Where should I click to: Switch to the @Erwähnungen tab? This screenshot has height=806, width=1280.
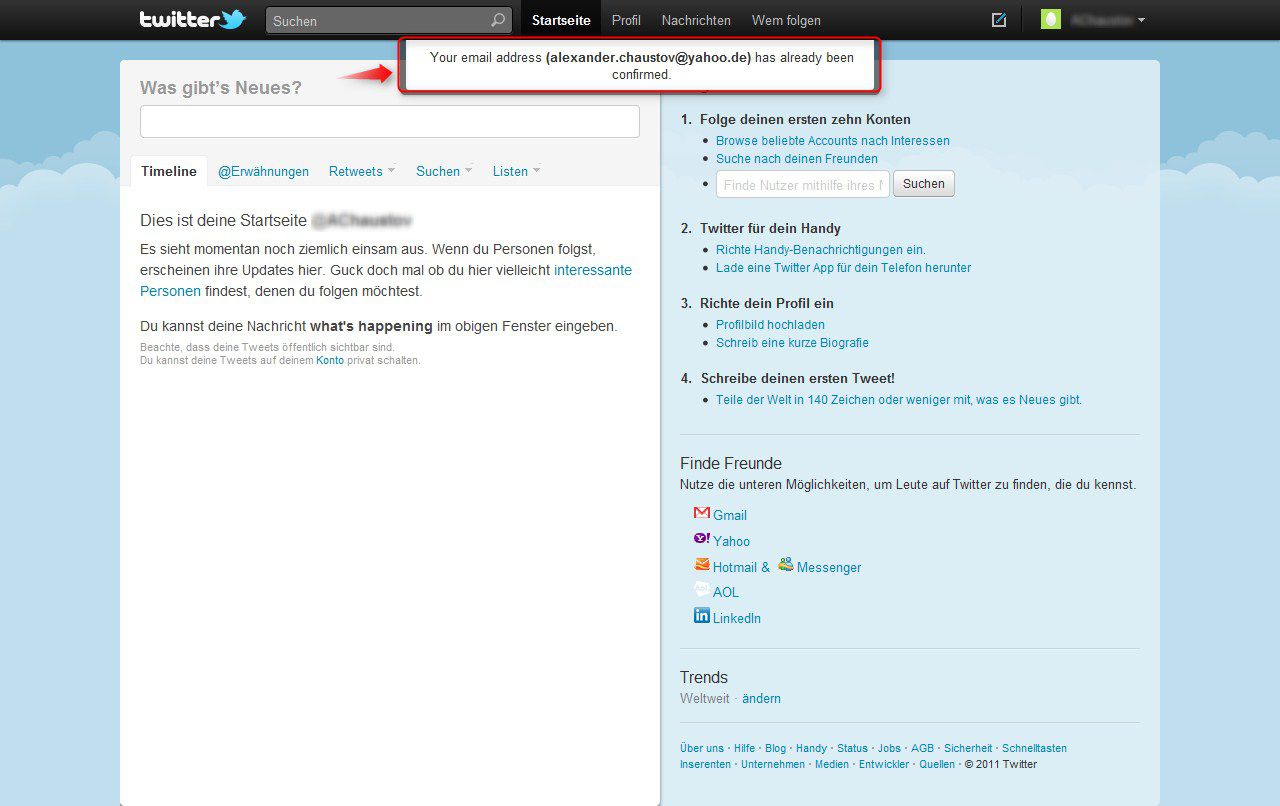pyautogui.click(x=264, y=171)
